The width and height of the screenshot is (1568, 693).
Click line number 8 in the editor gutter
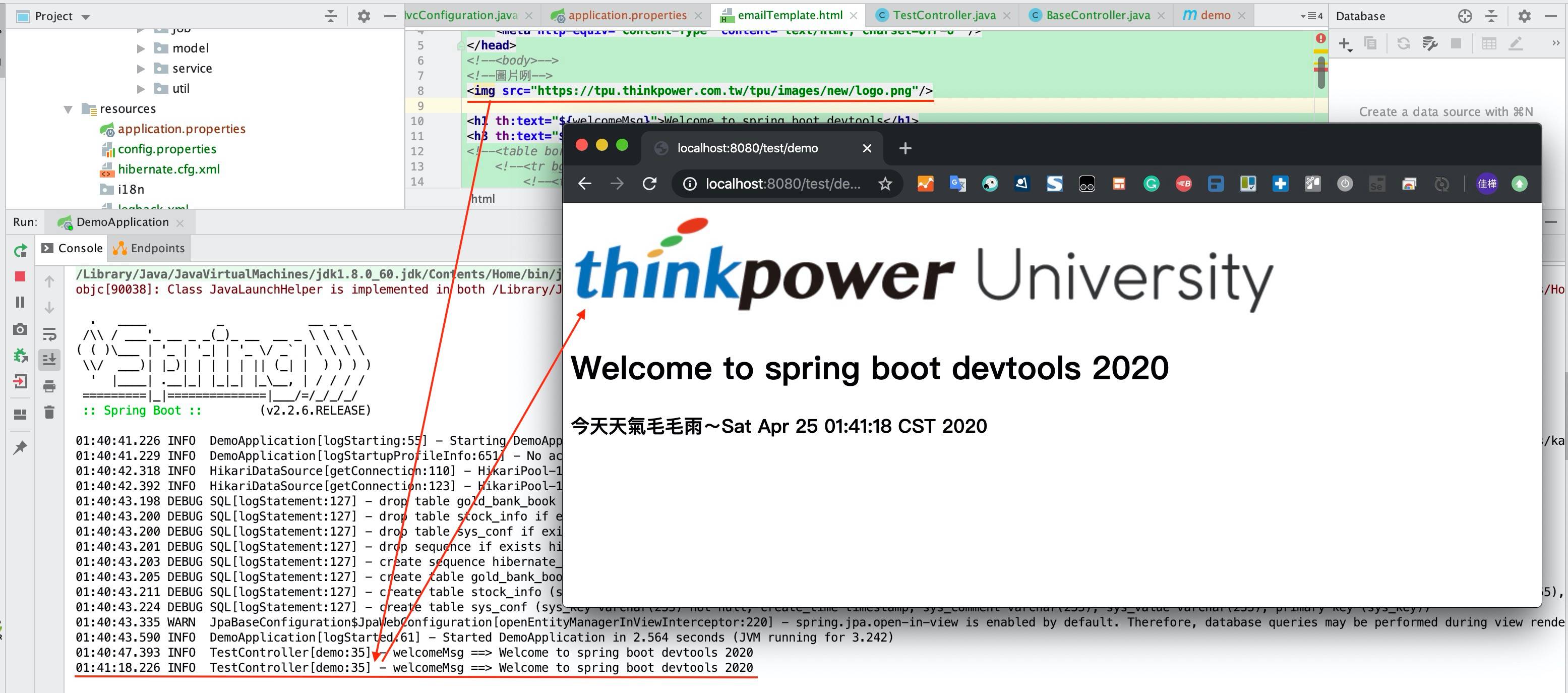pos(420,91)
